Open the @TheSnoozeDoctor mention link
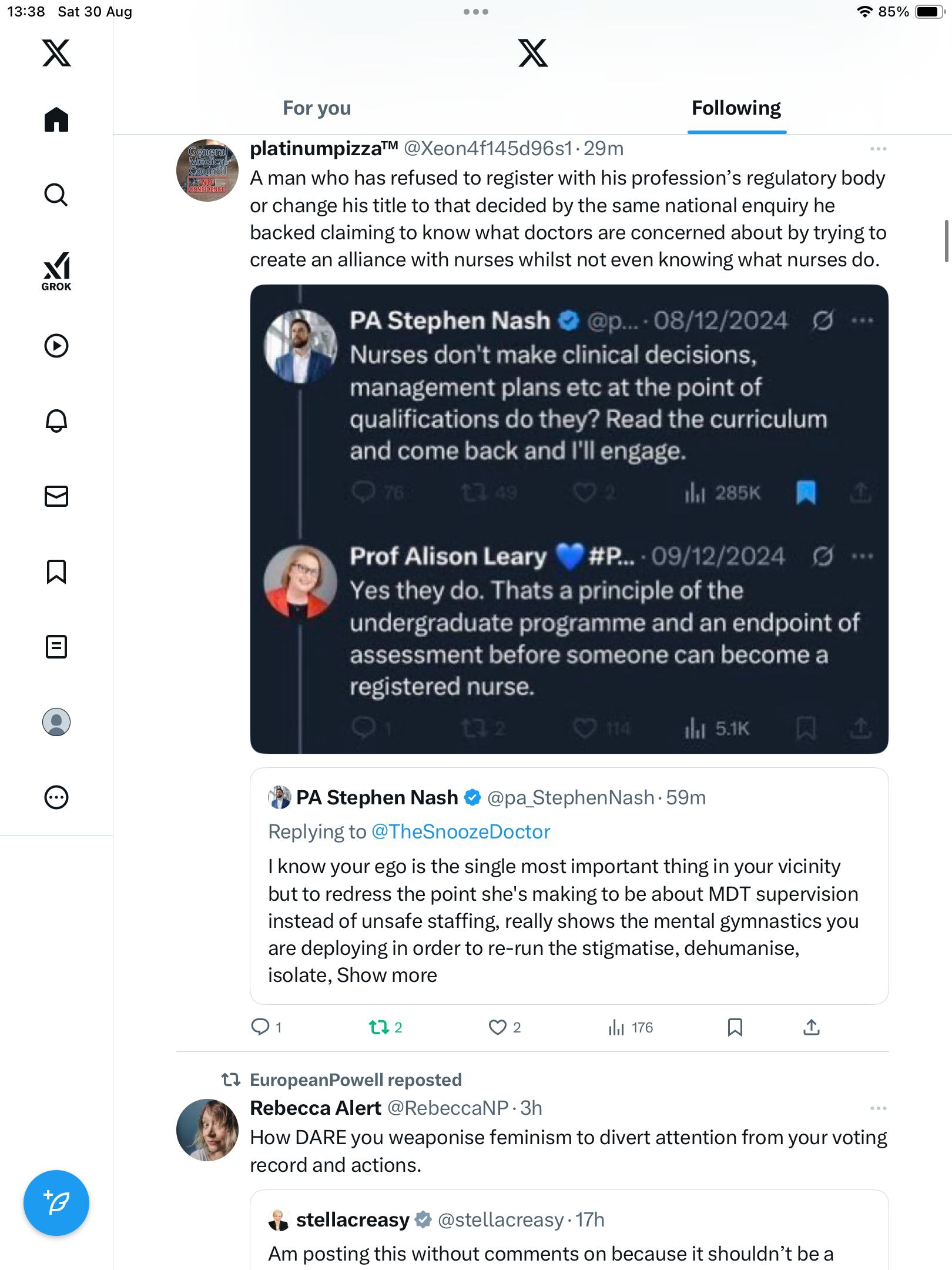 point(461,831)
